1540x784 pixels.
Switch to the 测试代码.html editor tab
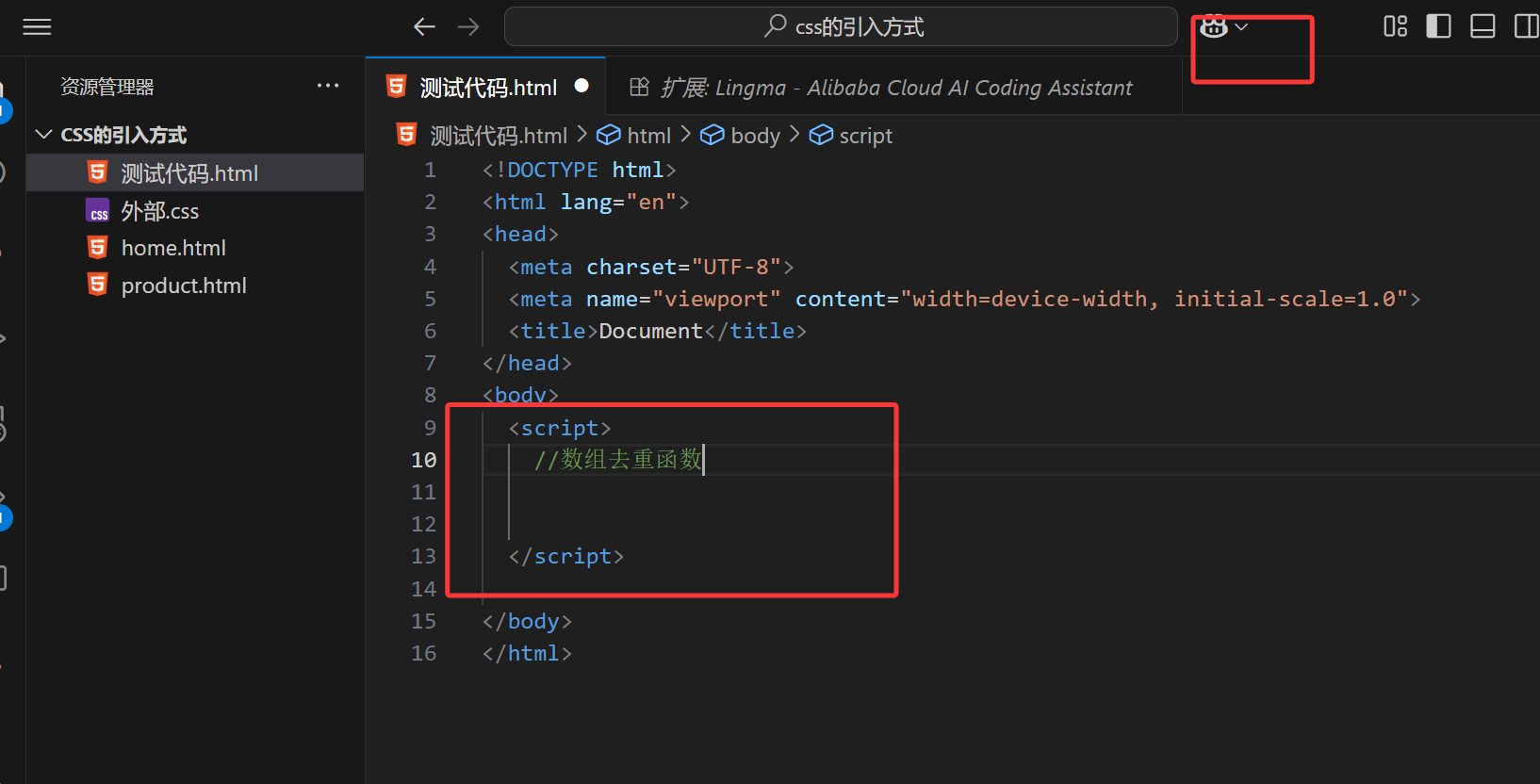tap(487, 88)
